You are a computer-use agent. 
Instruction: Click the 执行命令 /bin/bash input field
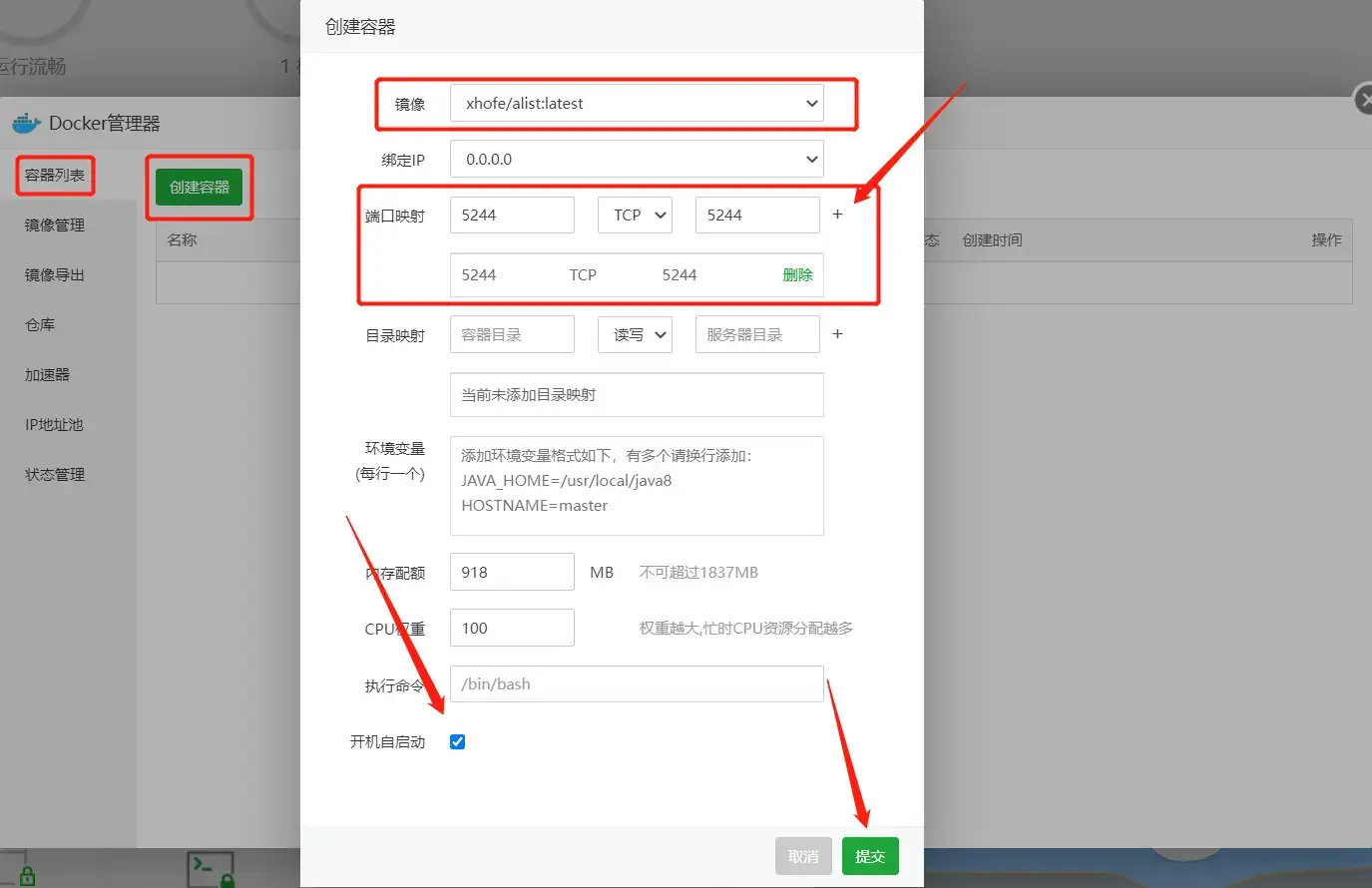(637, 683)
